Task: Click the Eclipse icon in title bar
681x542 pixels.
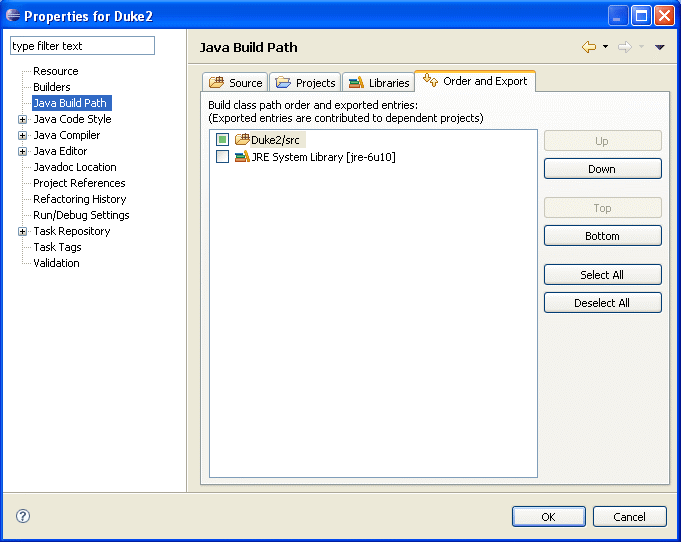Action: click(x=13, y=16)
